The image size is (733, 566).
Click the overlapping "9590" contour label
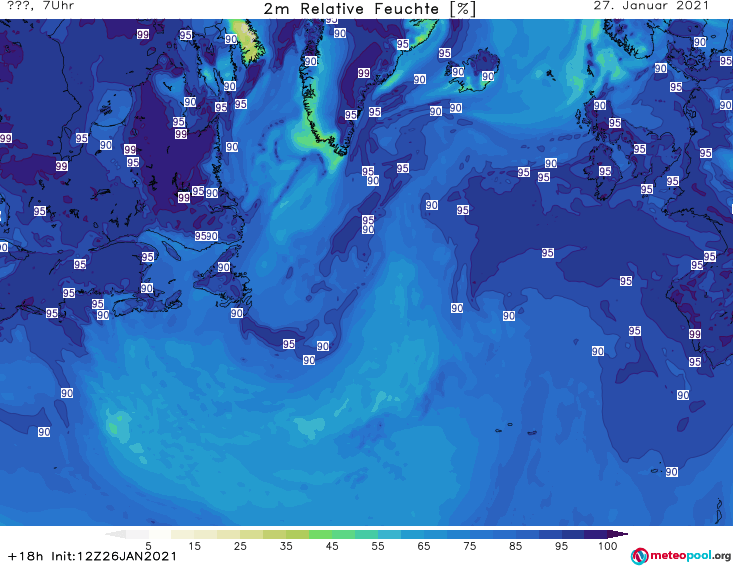(x=206, y=236)
